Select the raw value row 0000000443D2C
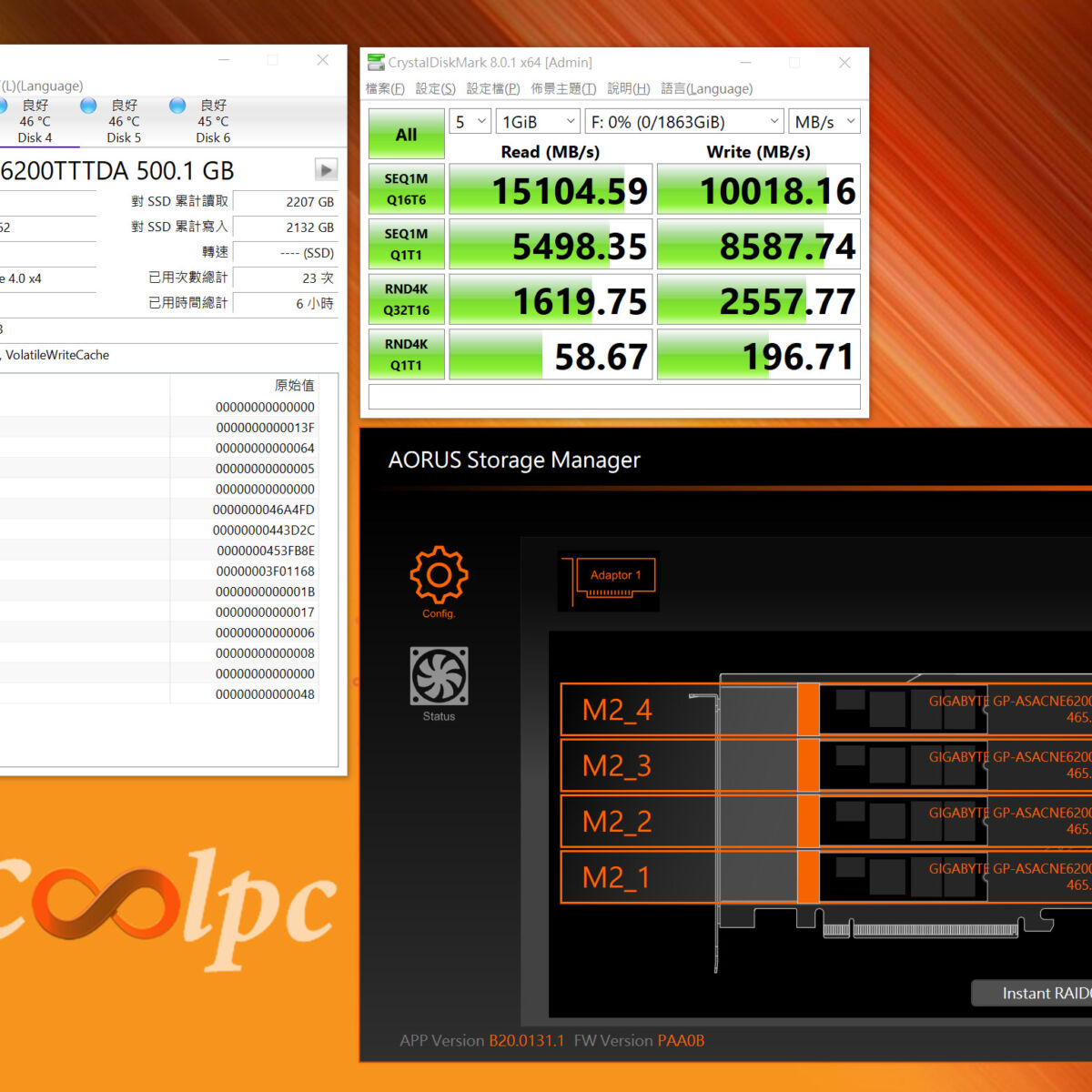Image resolution: width=1092 pixels, height=1092 pixels. [263, 530]
